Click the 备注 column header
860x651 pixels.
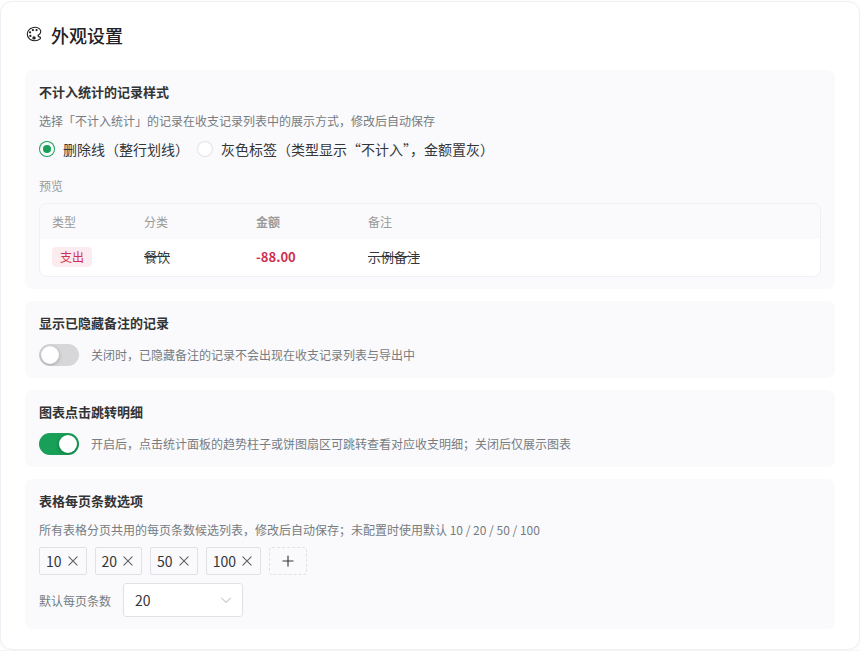coord(380,222)
